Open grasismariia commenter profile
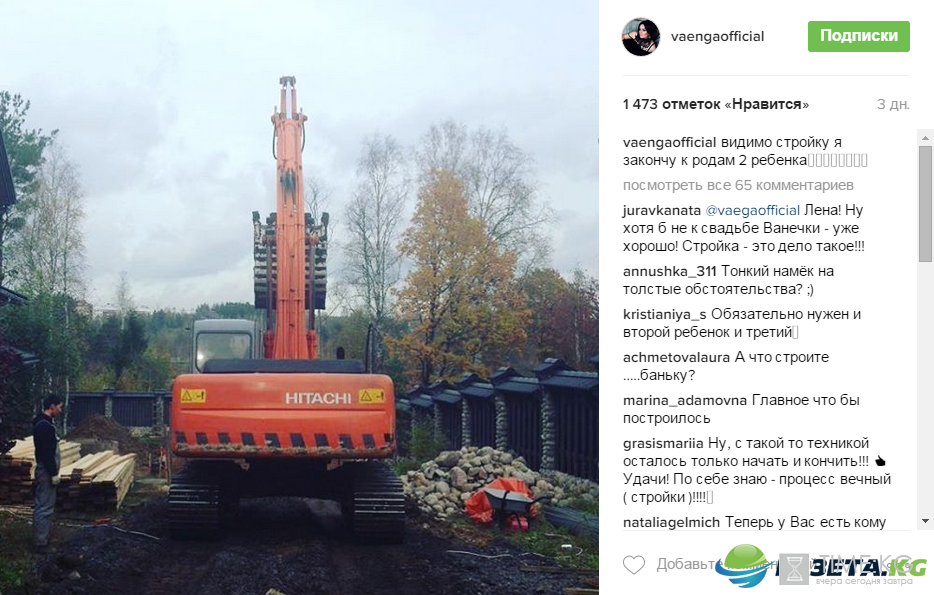The height and width of the screenshot is (595, 934). [x=663, y=443]
